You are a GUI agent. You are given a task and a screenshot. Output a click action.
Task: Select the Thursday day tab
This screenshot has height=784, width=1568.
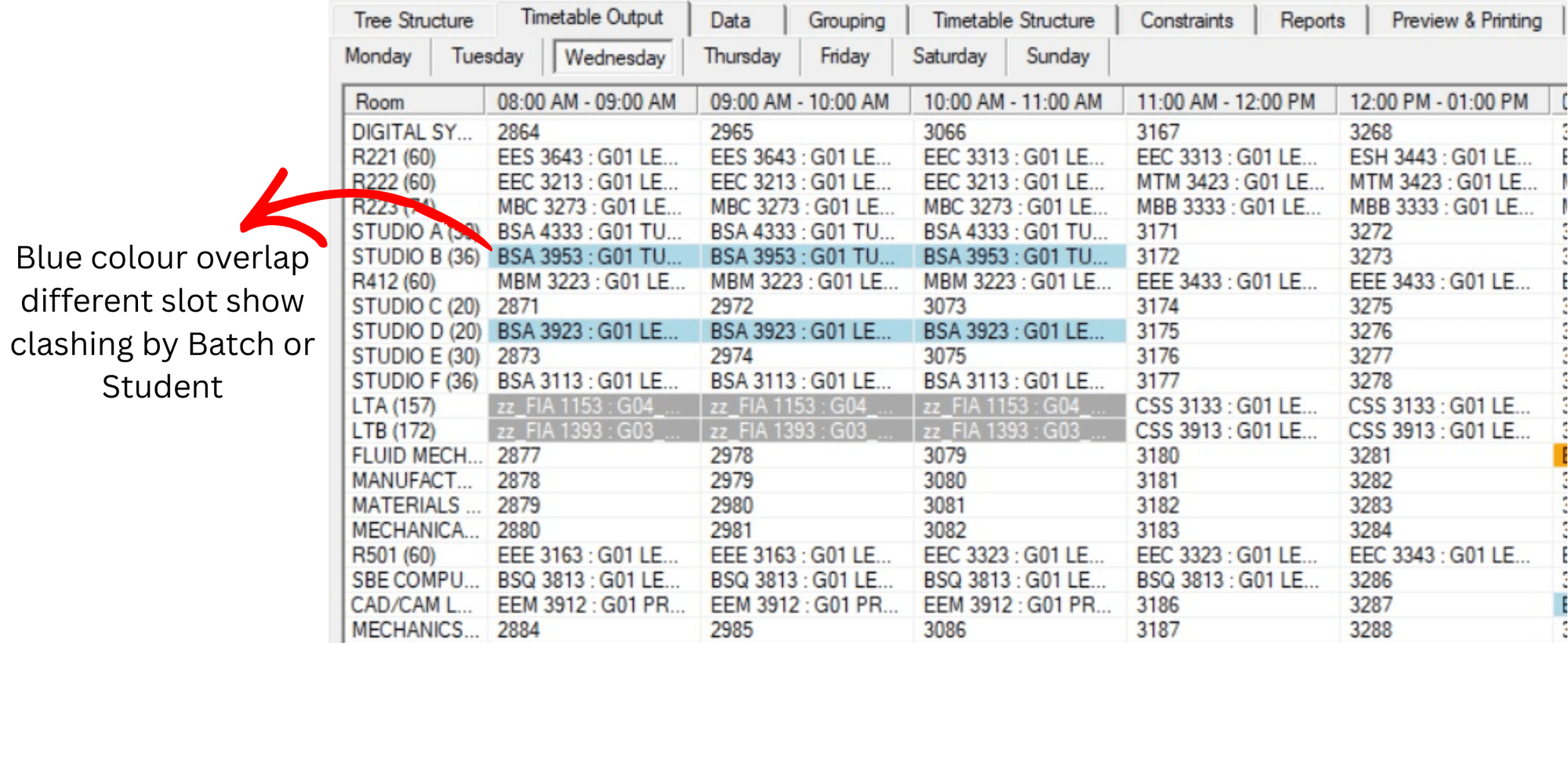click(x=742, y=56)
